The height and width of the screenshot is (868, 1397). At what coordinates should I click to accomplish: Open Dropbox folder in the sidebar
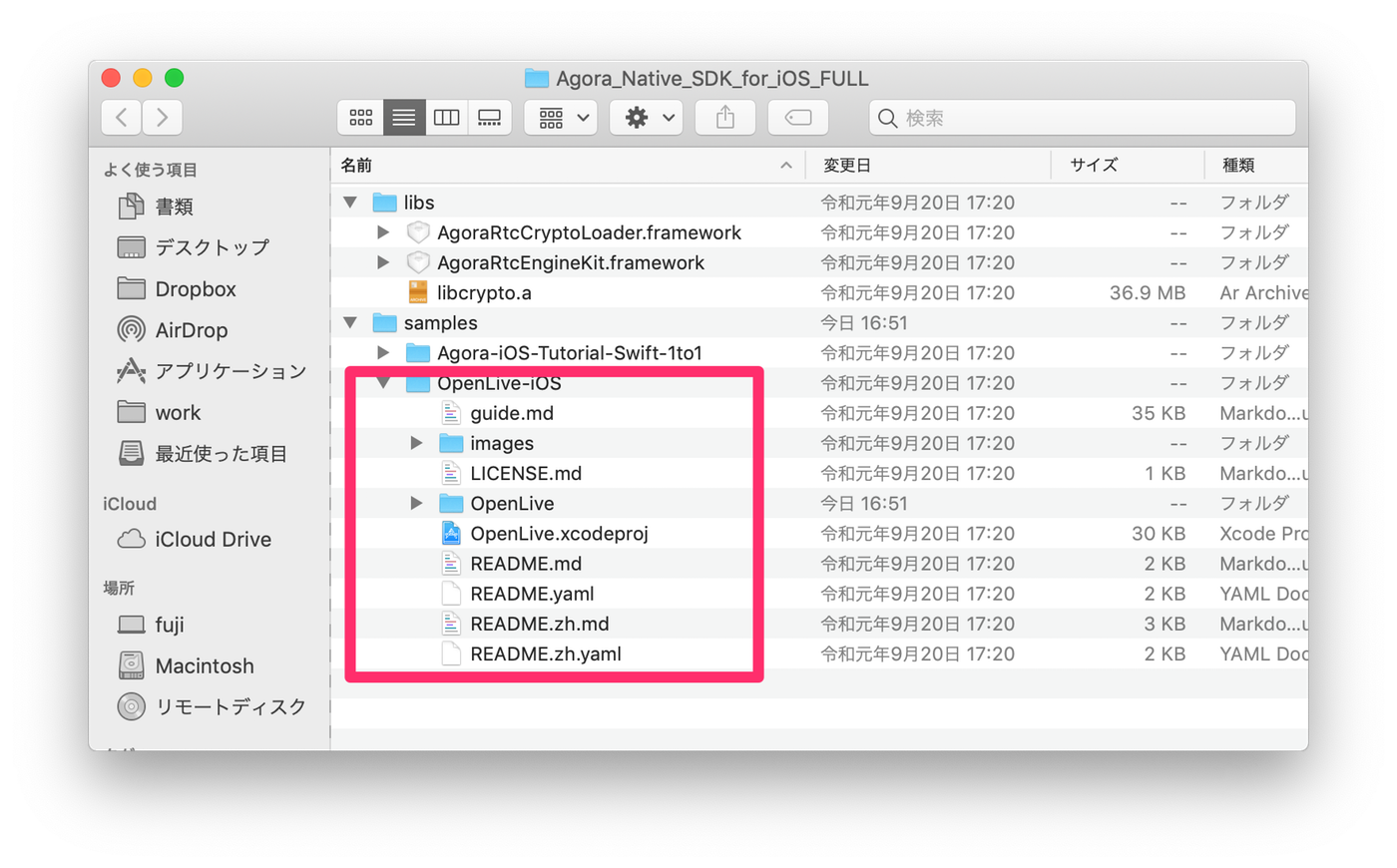click(x=176, y=289)
